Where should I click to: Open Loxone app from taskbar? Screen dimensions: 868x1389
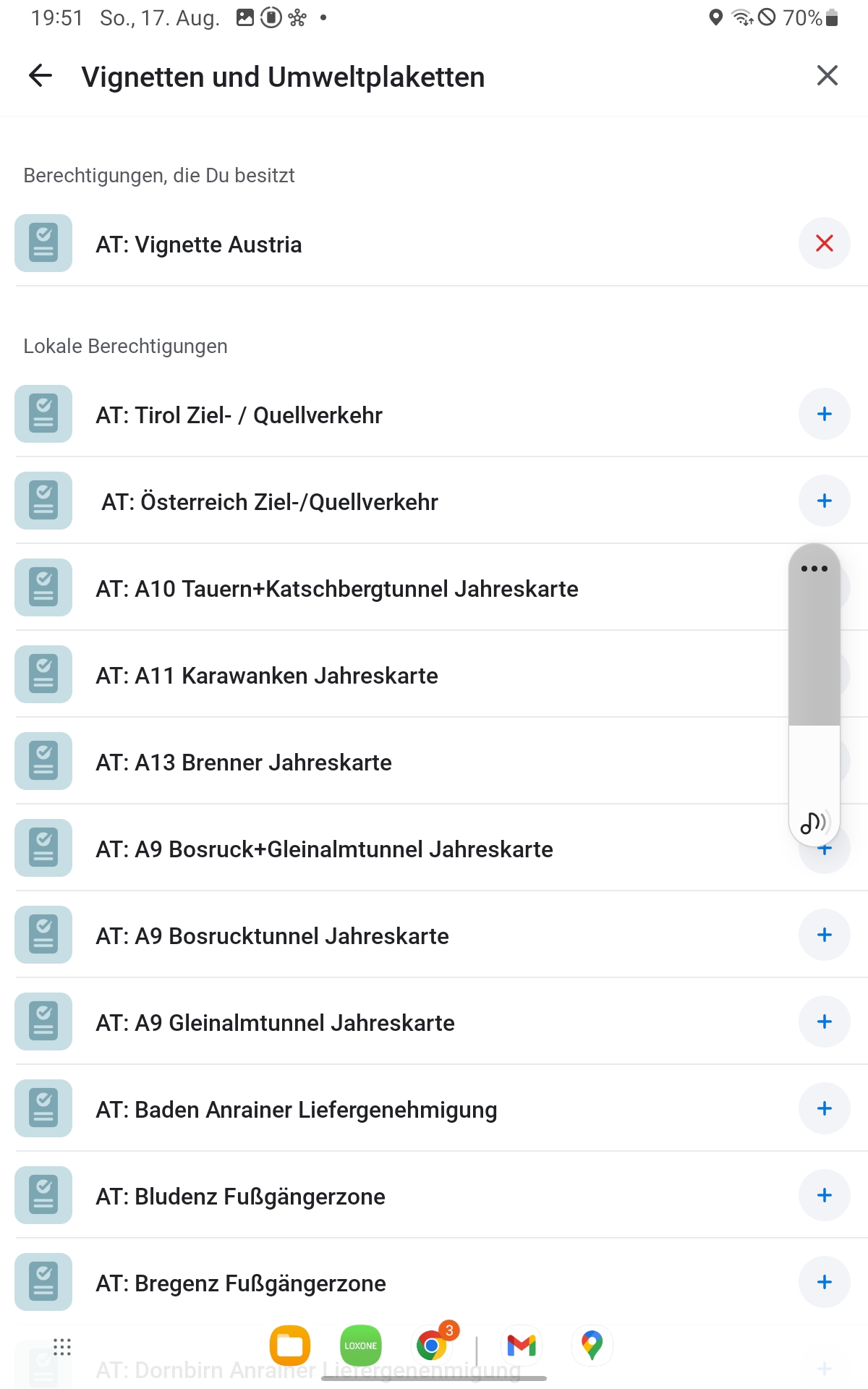point(360,1346)
